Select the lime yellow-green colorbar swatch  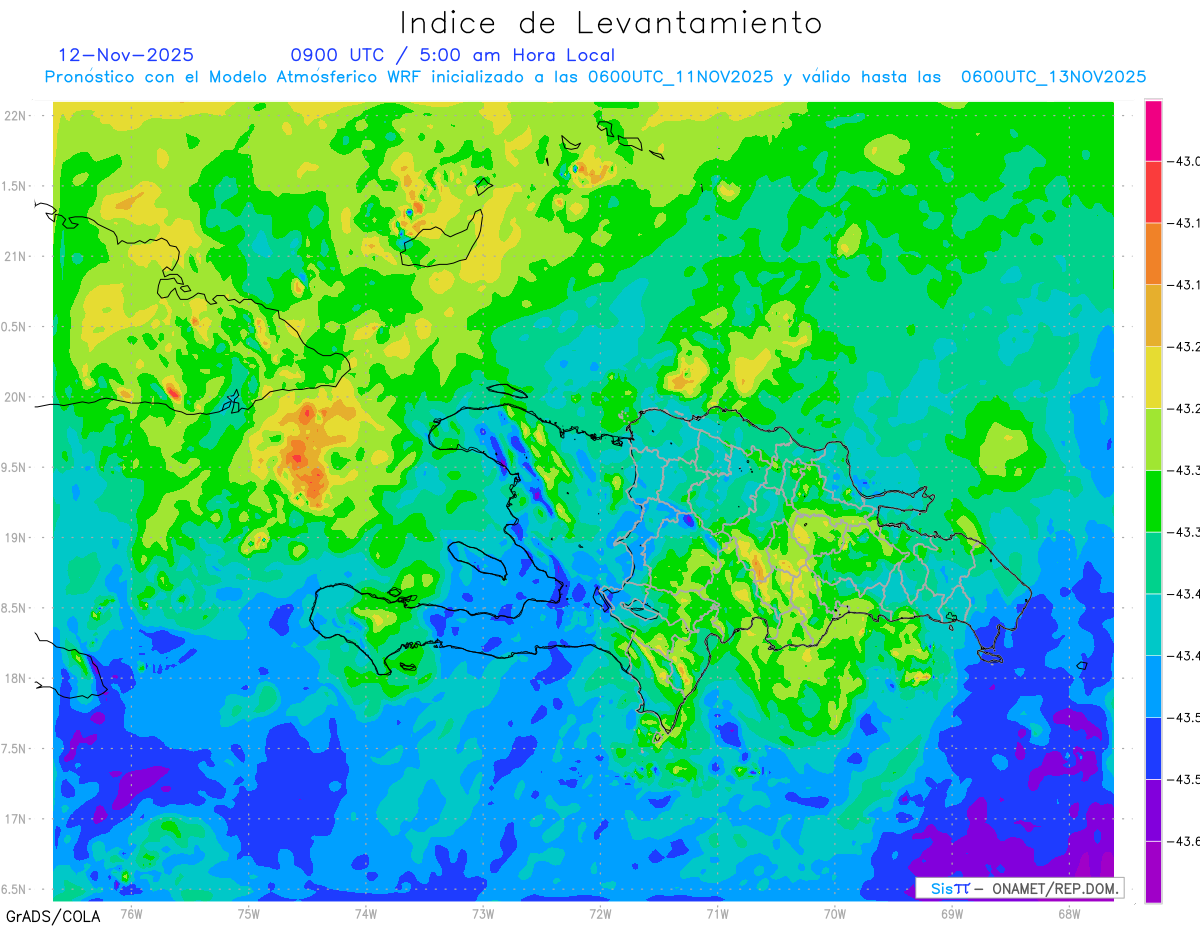click(x=1153, y=439)
